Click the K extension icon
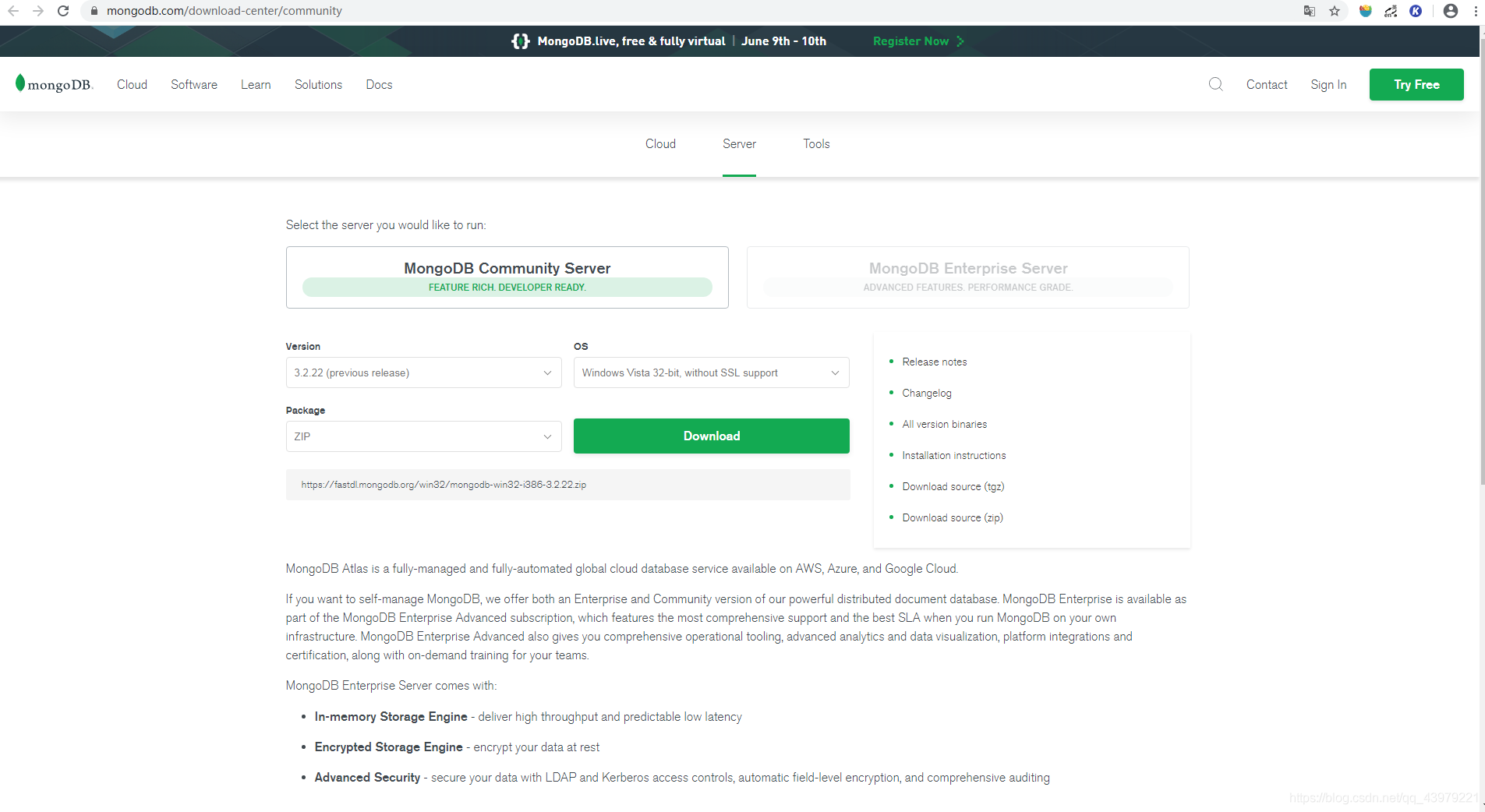The height and width of the screenshot is (812, 1485). (1416, 11)
